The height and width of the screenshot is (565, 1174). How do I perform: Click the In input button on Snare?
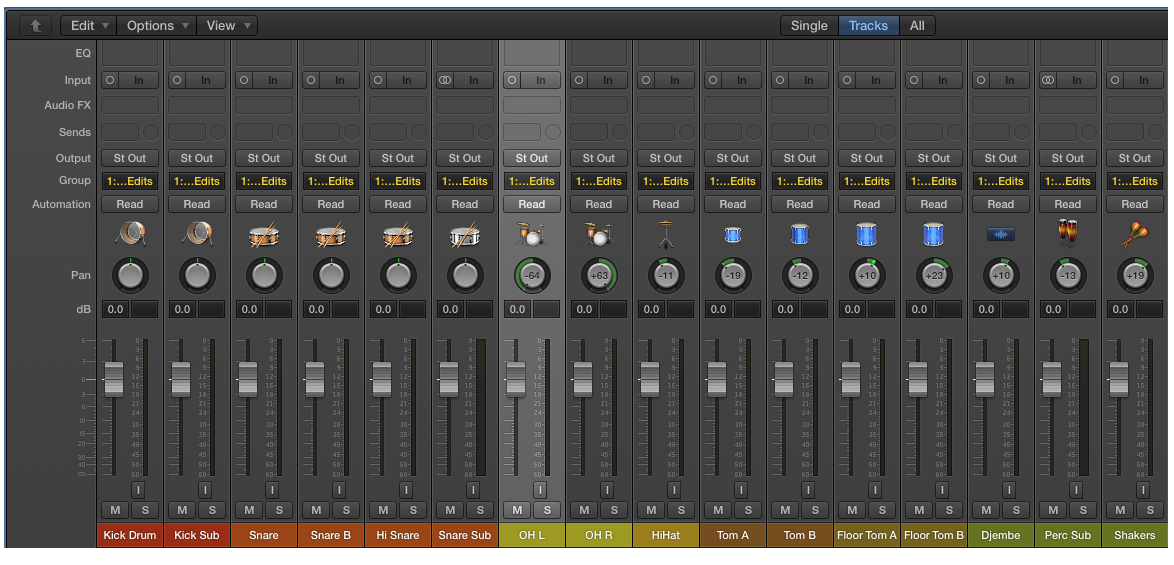(x=273, y=80)
